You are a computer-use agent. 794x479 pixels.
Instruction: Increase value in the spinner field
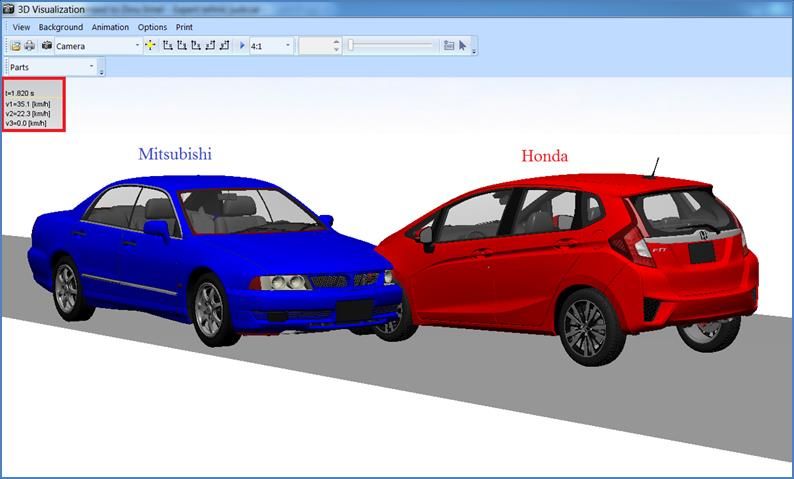pyautogui.click(x=337, y=43)
